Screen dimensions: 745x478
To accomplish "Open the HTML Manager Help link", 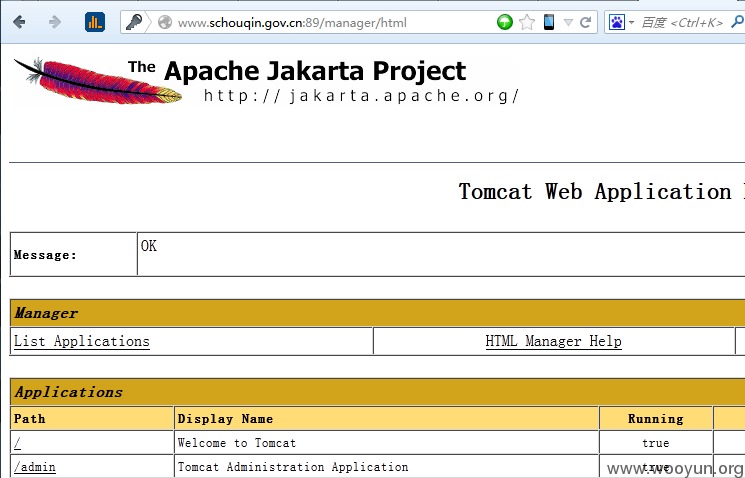I will (x=554, y=341).
